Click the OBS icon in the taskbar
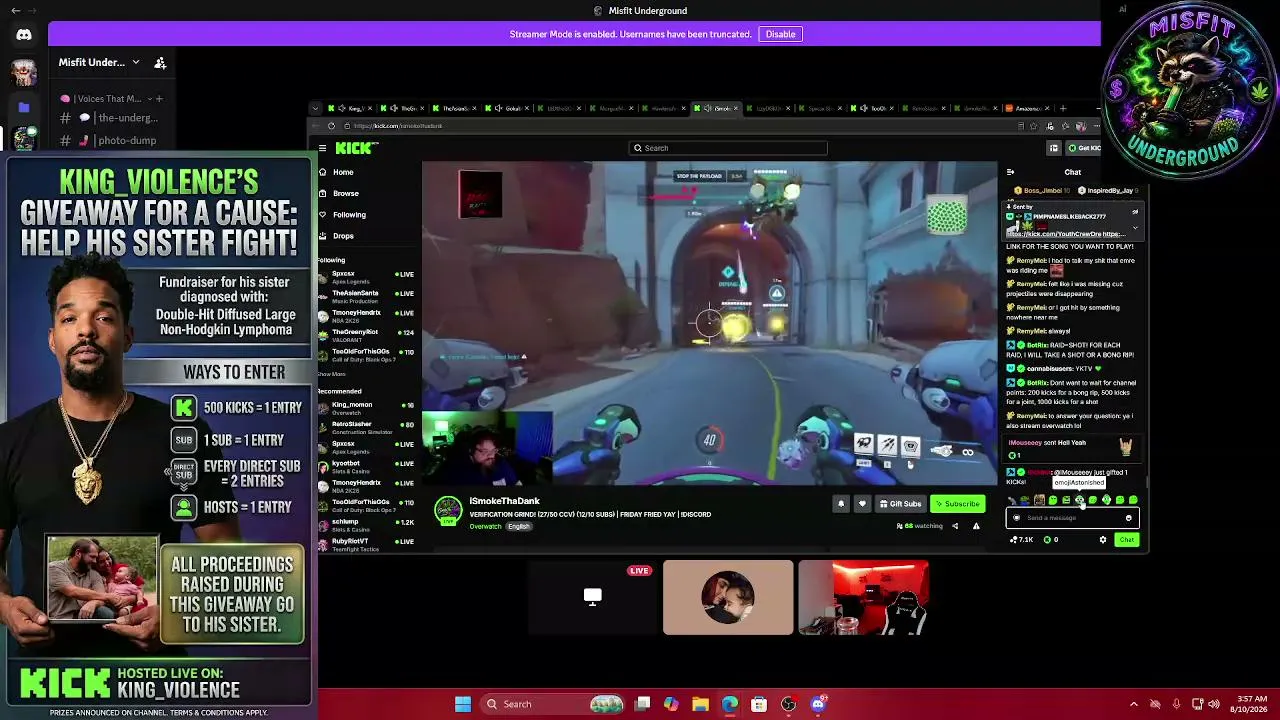This screenshot has width=1280, height=720. (x=789, y=704)
